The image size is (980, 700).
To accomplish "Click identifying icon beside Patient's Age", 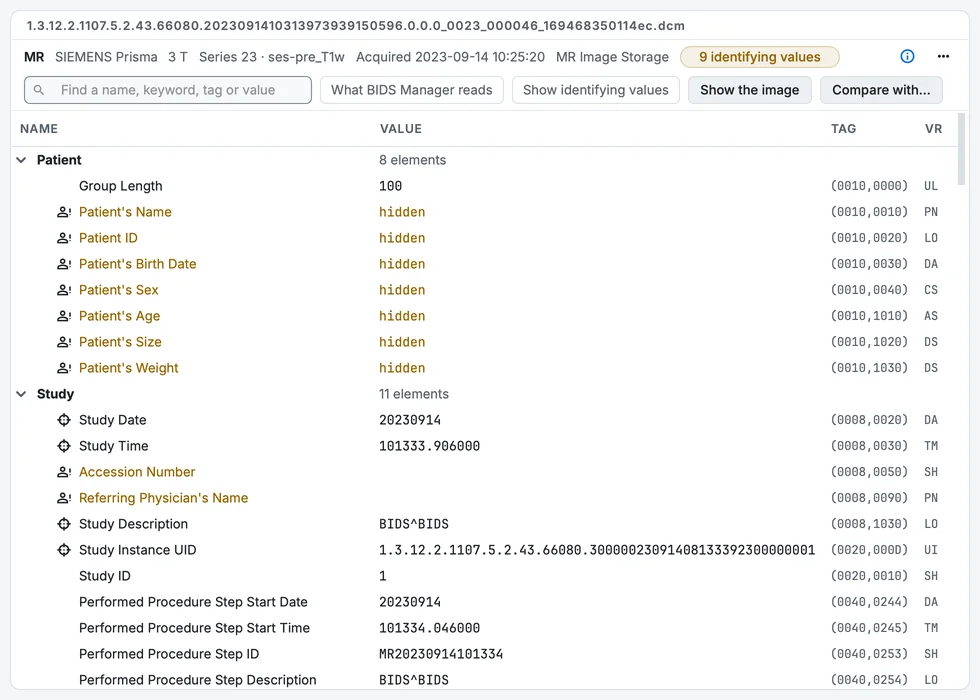I will pyautogui.click(x=64, y=316).
